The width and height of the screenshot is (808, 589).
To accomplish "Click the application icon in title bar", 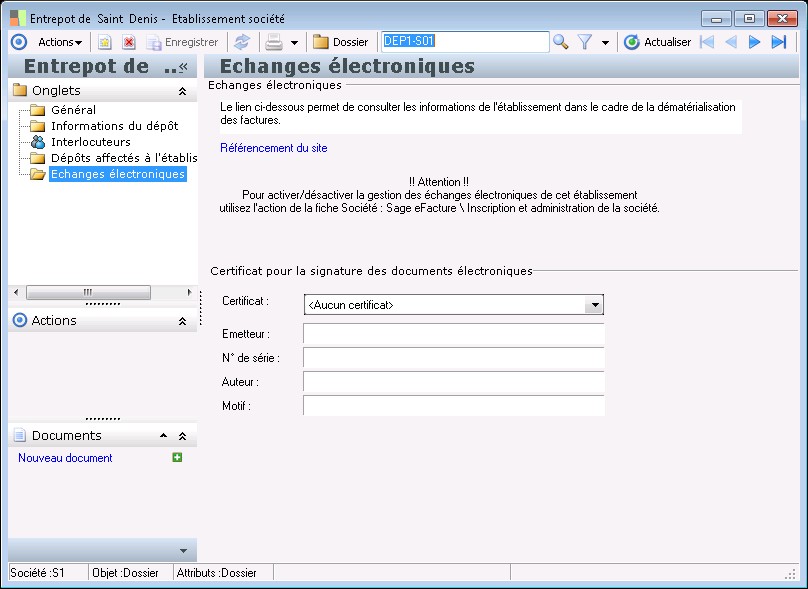I will 18,19.
